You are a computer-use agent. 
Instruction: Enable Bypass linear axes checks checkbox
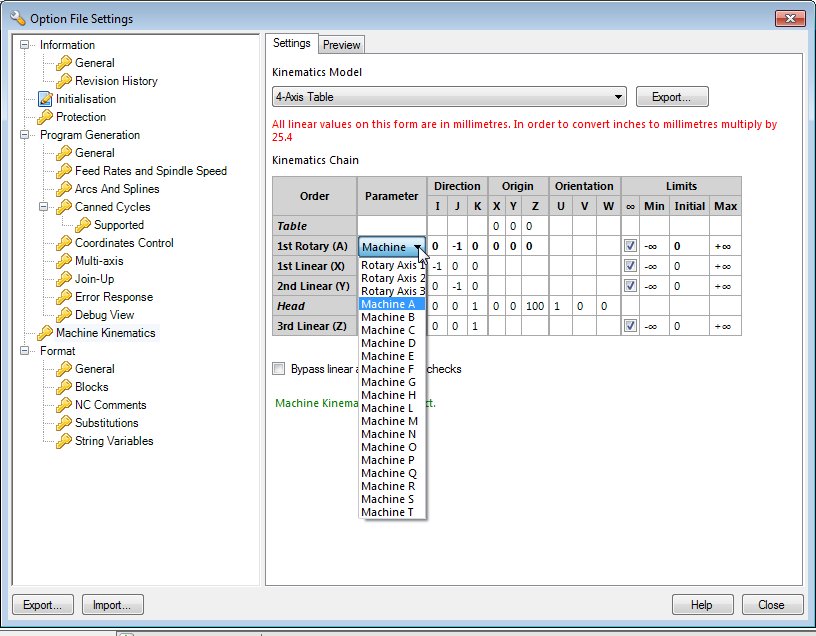[x=279, y=369]
